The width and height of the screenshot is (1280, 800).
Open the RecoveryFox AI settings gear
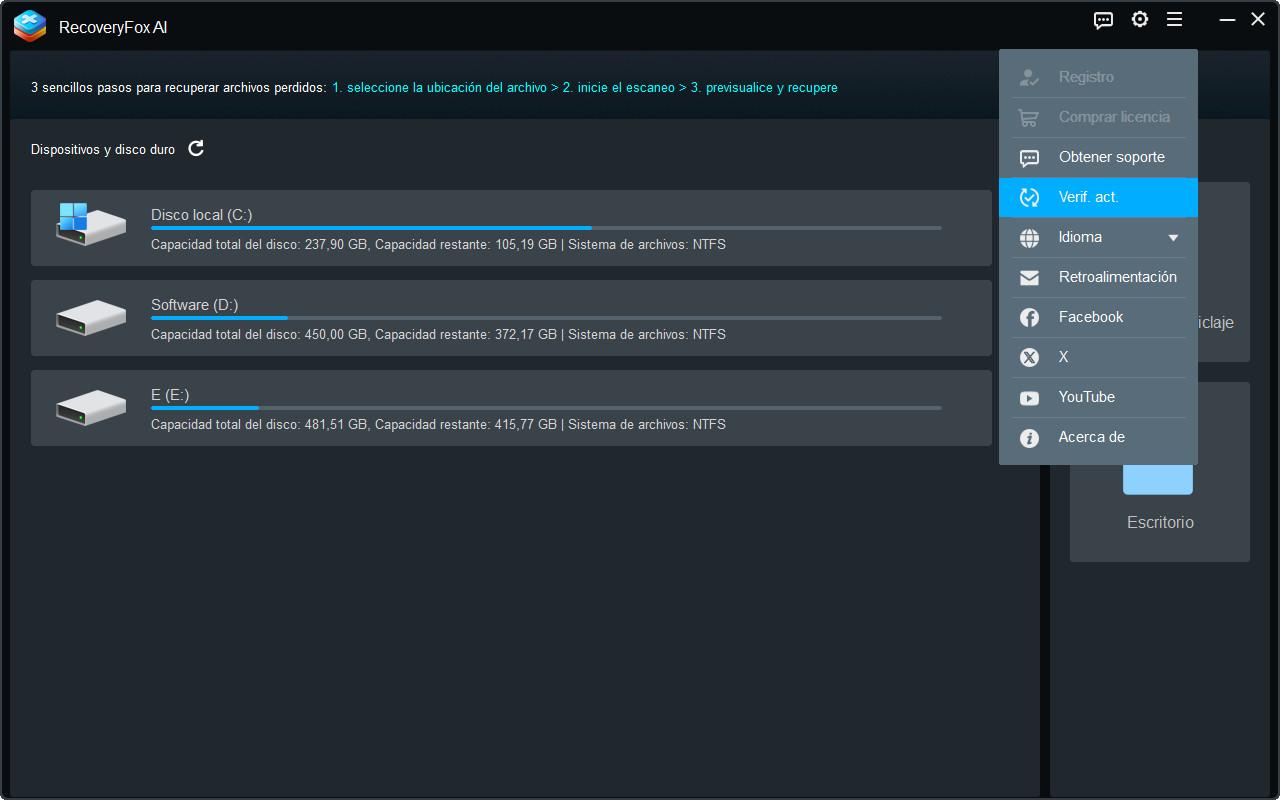1139,19
